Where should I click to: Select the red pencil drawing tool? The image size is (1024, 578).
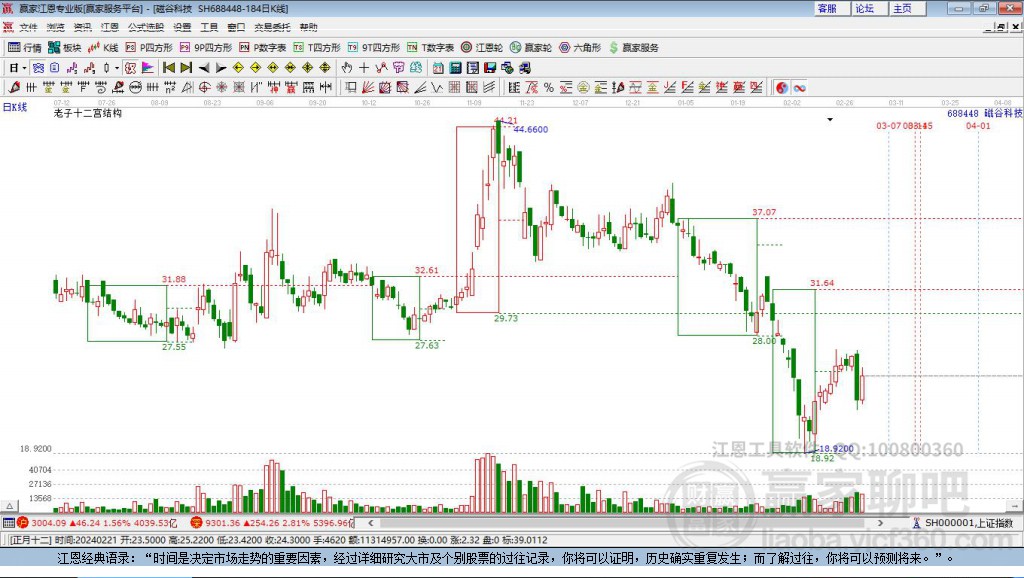[x=14, y=87]
